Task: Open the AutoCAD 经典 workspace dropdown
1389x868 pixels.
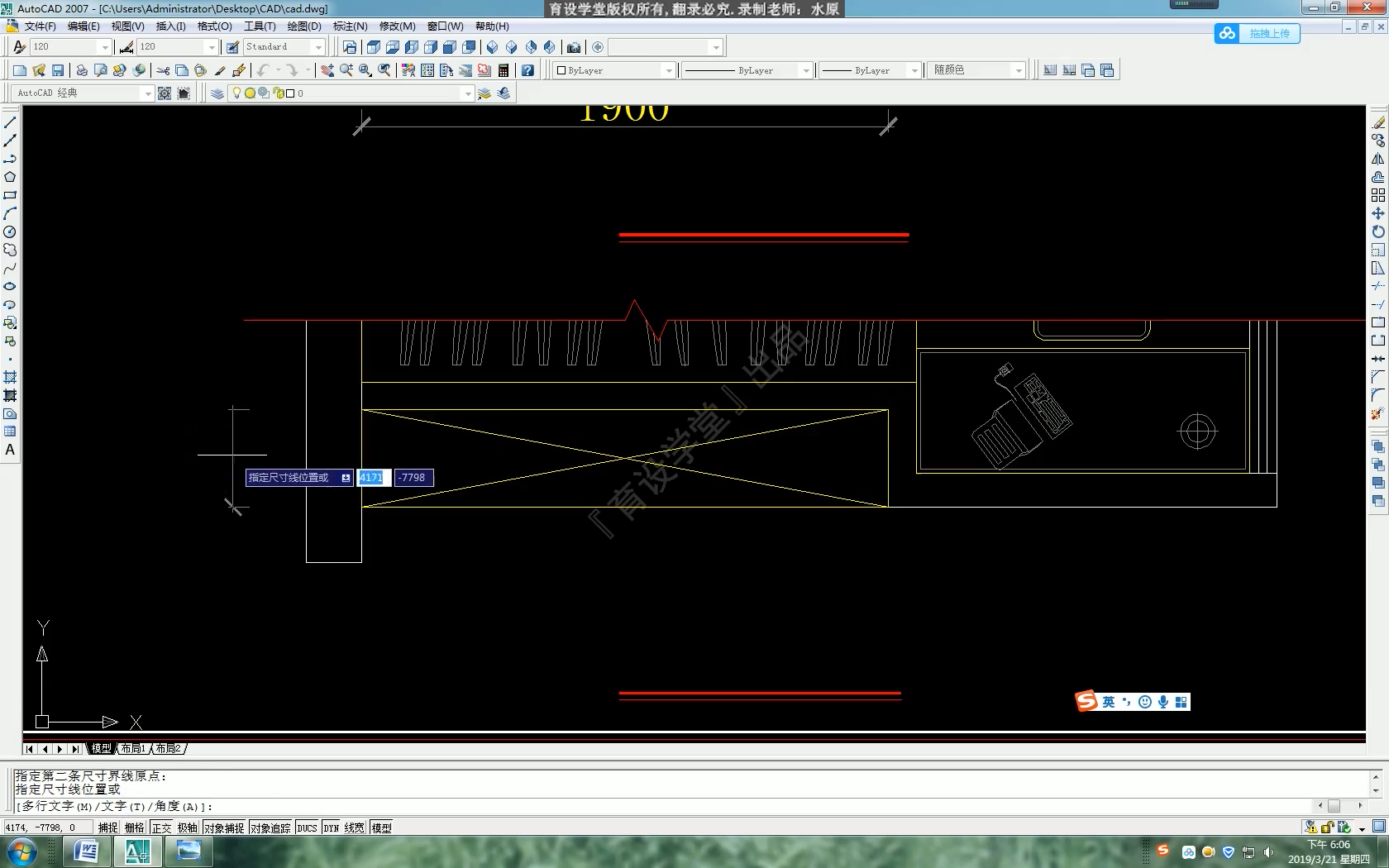Action: pos(148,93)
